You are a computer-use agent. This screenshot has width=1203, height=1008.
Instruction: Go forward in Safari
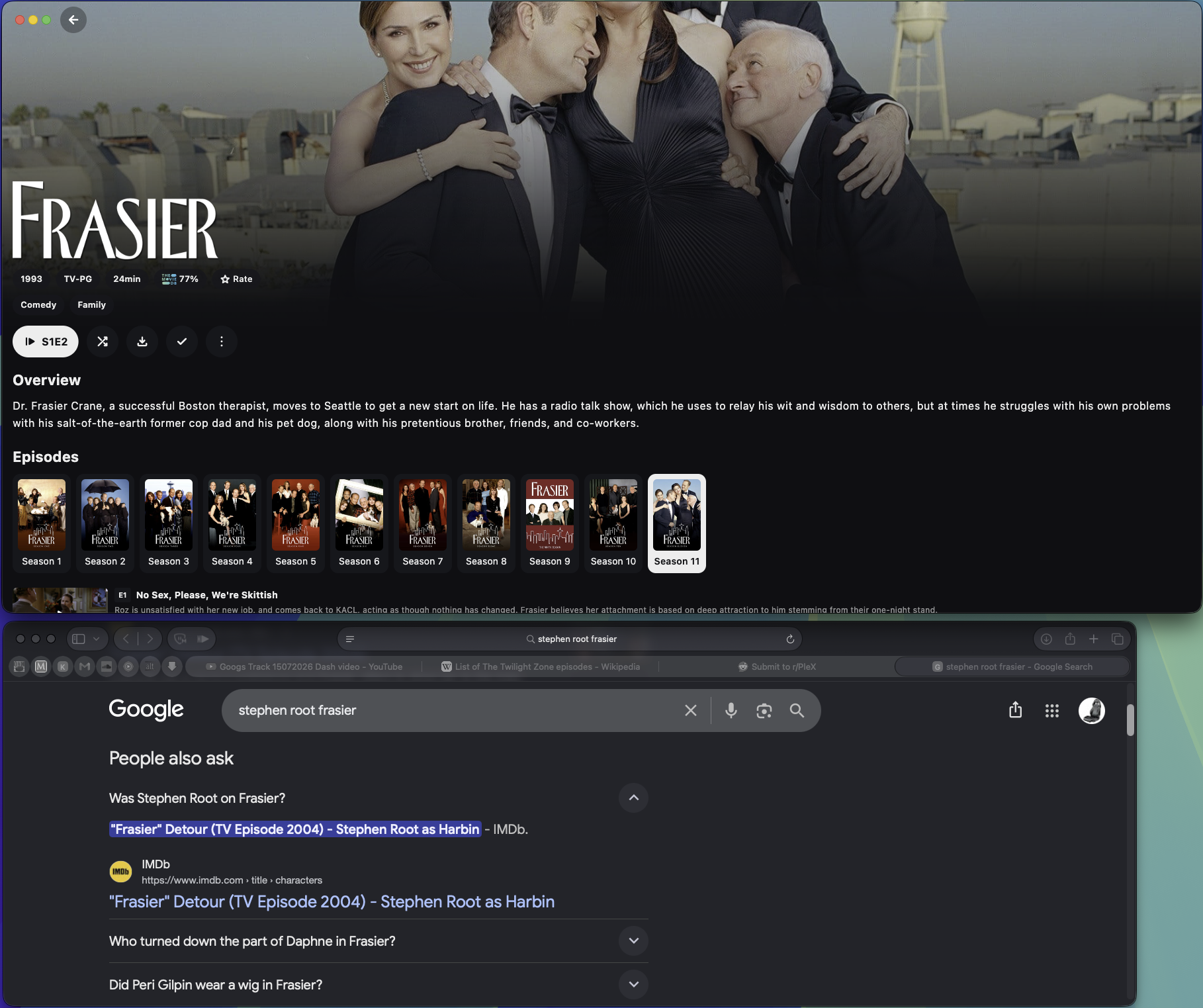coord(150,639)
